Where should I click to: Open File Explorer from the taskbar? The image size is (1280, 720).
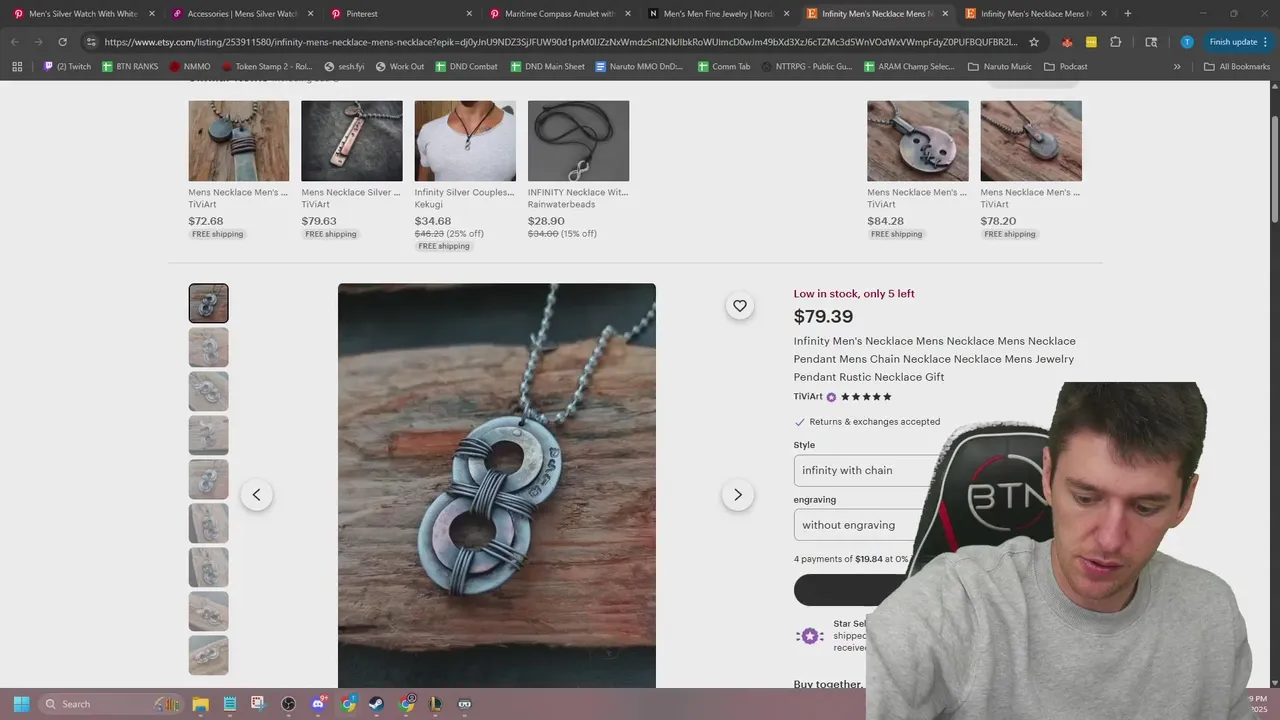coord(200,704)
